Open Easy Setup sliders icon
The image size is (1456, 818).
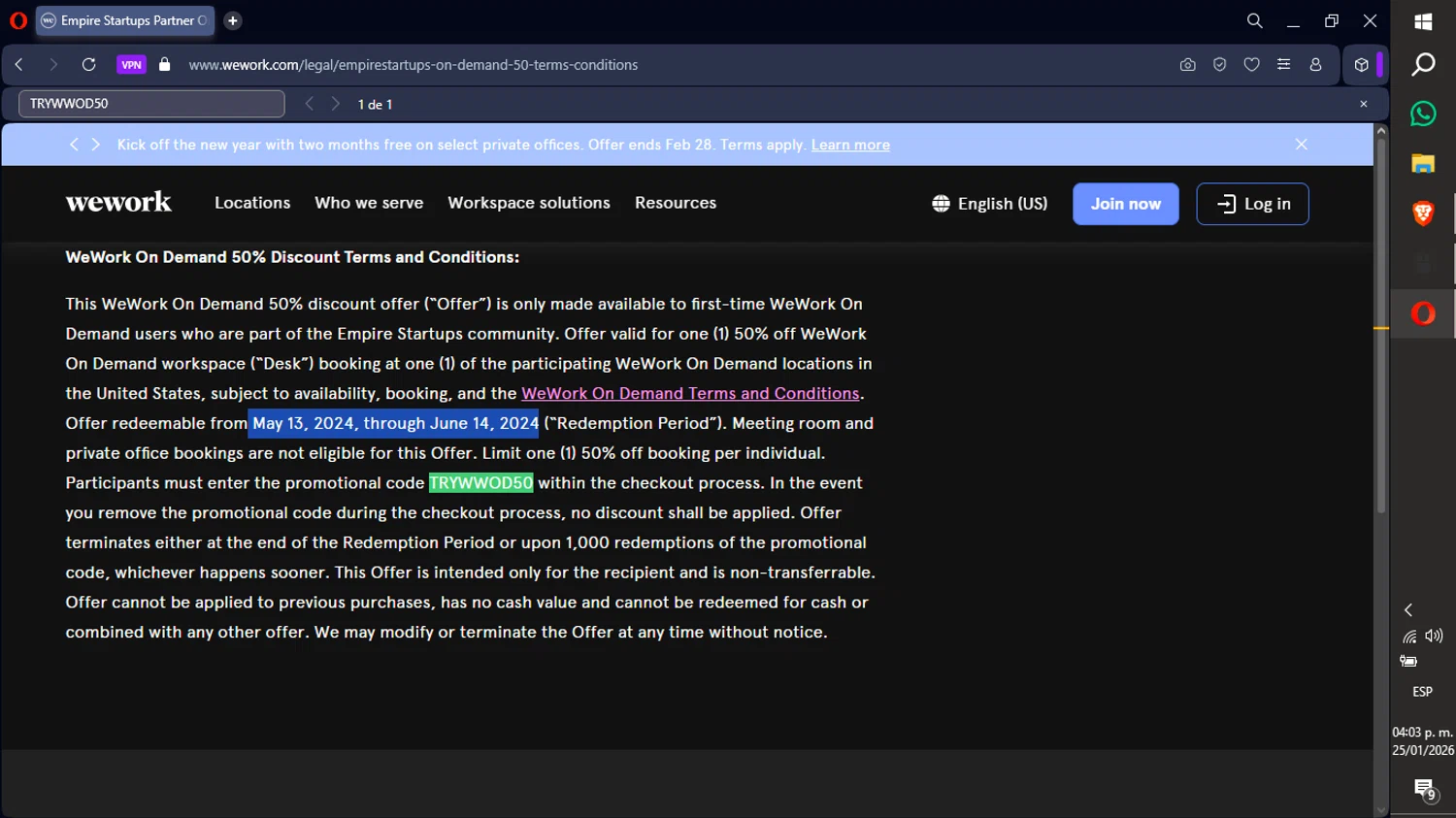[x=1283, y=65]
